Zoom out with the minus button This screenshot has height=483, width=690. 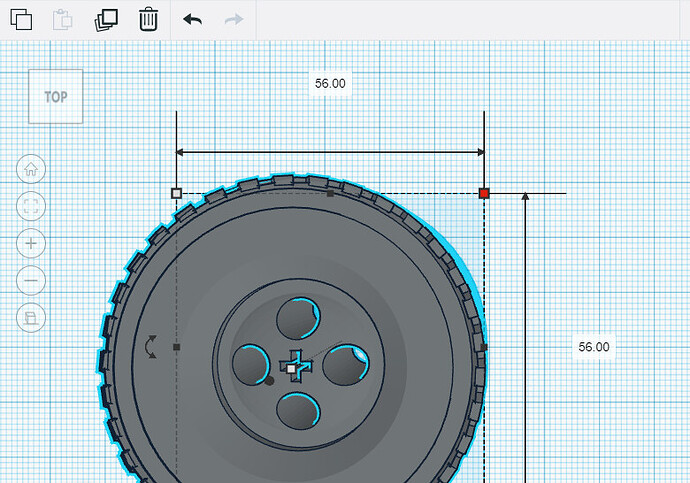31,280
